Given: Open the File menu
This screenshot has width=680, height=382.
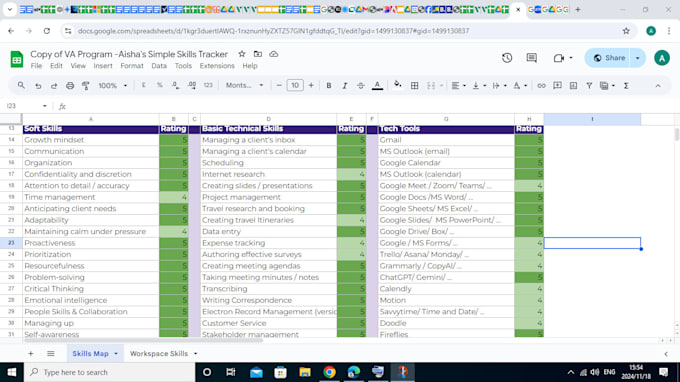Looking at the screenshot, I should (36, 66).
